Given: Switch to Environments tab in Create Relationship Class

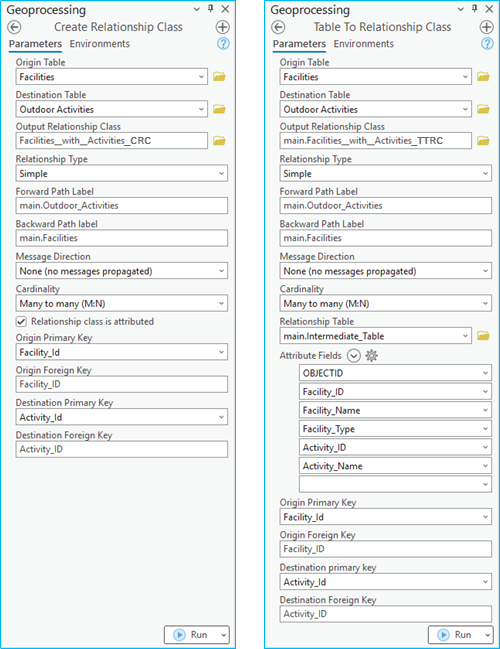Looking at the screenshot, I should pos(99,44).
